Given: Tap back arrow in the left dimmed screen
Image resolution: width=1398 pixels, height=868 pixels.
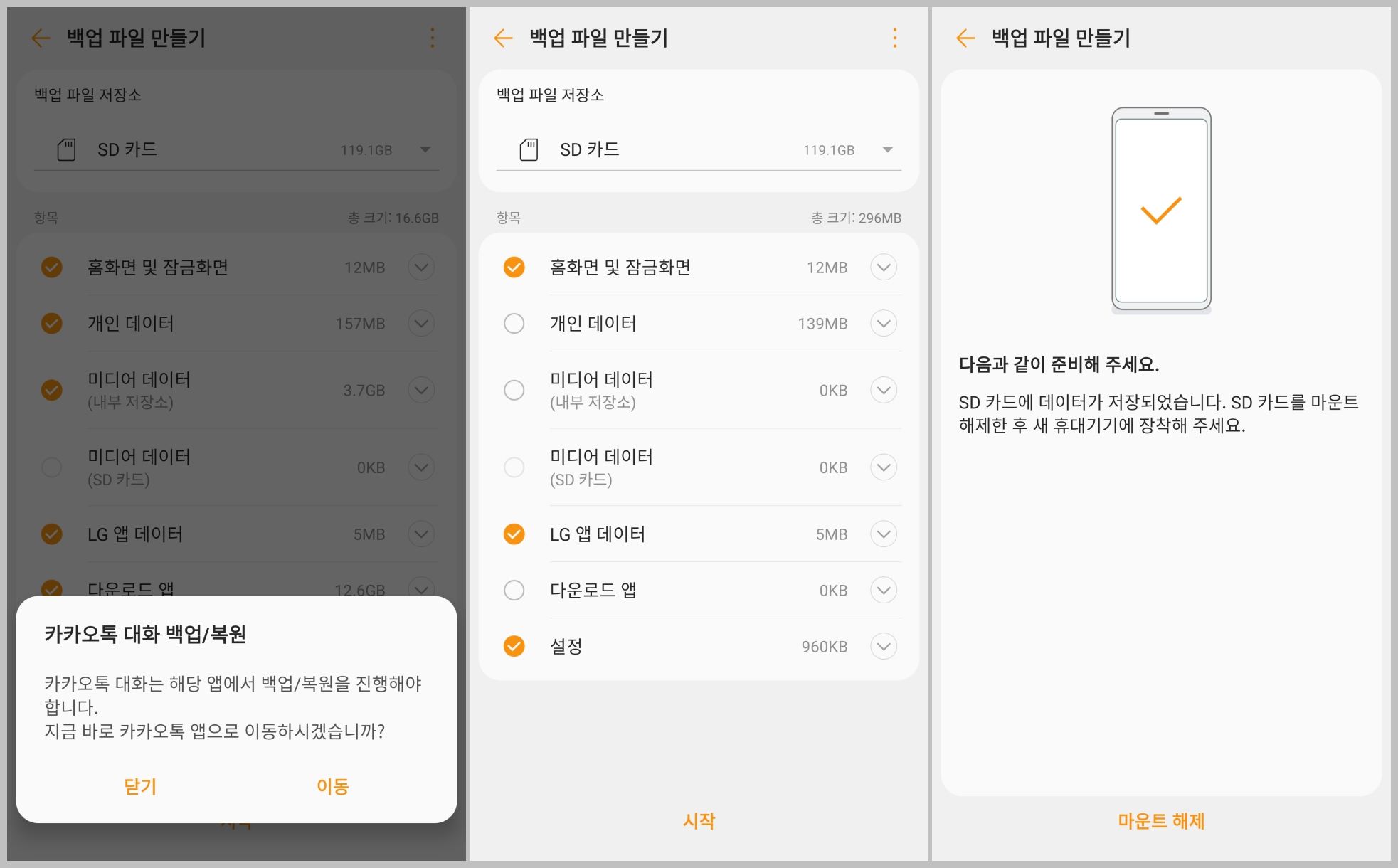Looking at the screenshot, I should click(x=41, y=38).
